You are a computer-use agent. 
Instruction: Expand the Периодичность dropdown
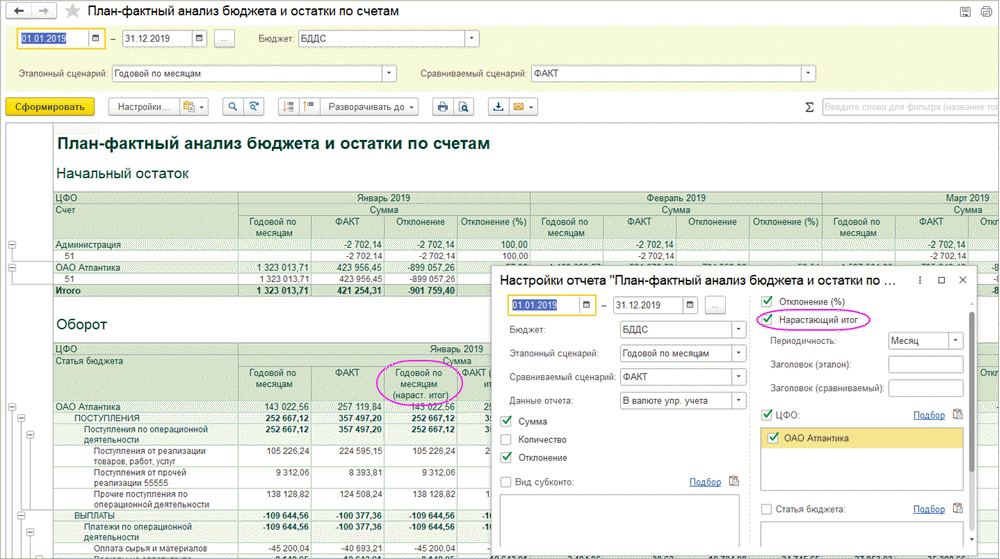click(x=957, y=340)
